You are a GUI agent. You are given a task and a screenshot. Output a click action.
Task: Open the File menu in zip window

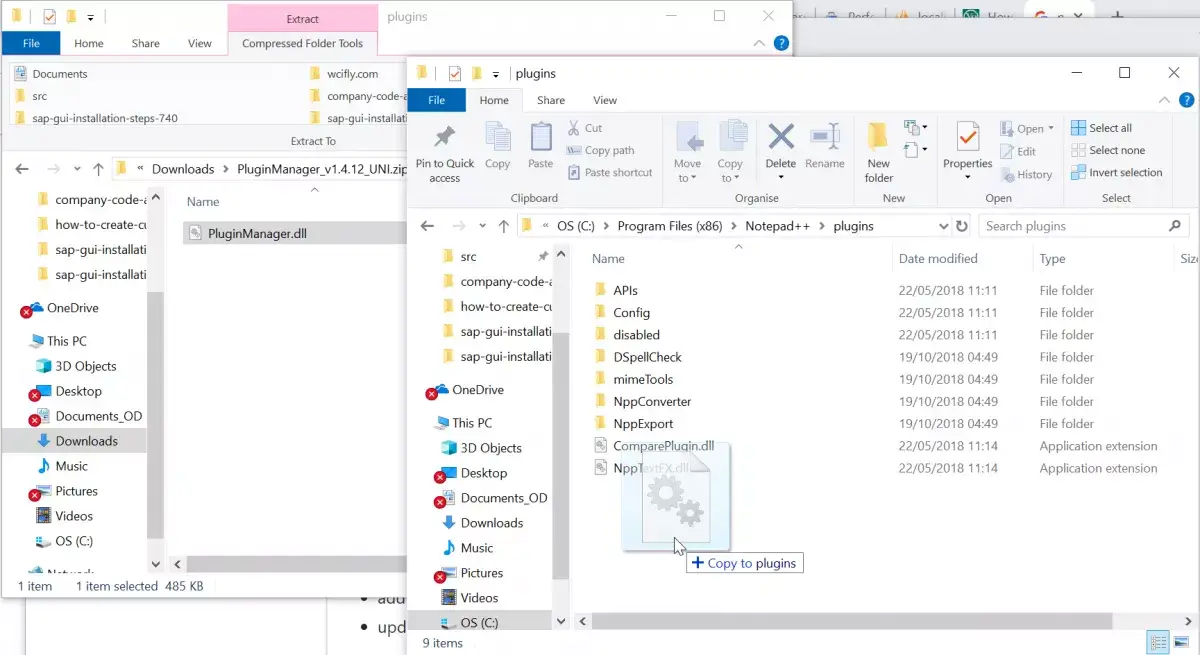pos(31,43)
